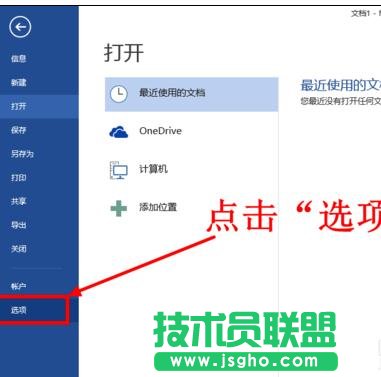Select 新建 in the sidebar
Viewport: 381px width, 377px height.
coord(19,82)
